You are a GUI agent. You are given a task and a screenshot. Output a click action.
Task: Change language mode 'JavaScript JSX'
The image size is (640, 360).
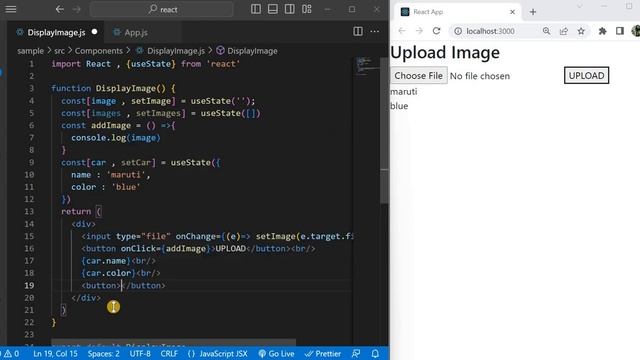(218, 353)
